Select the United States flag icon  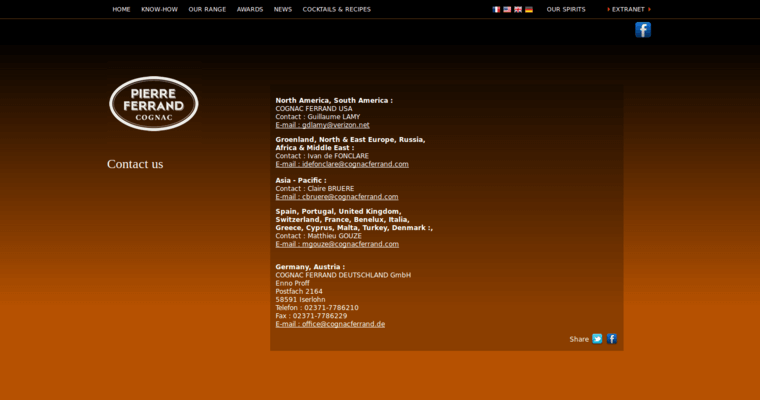(x=507, y=9)
